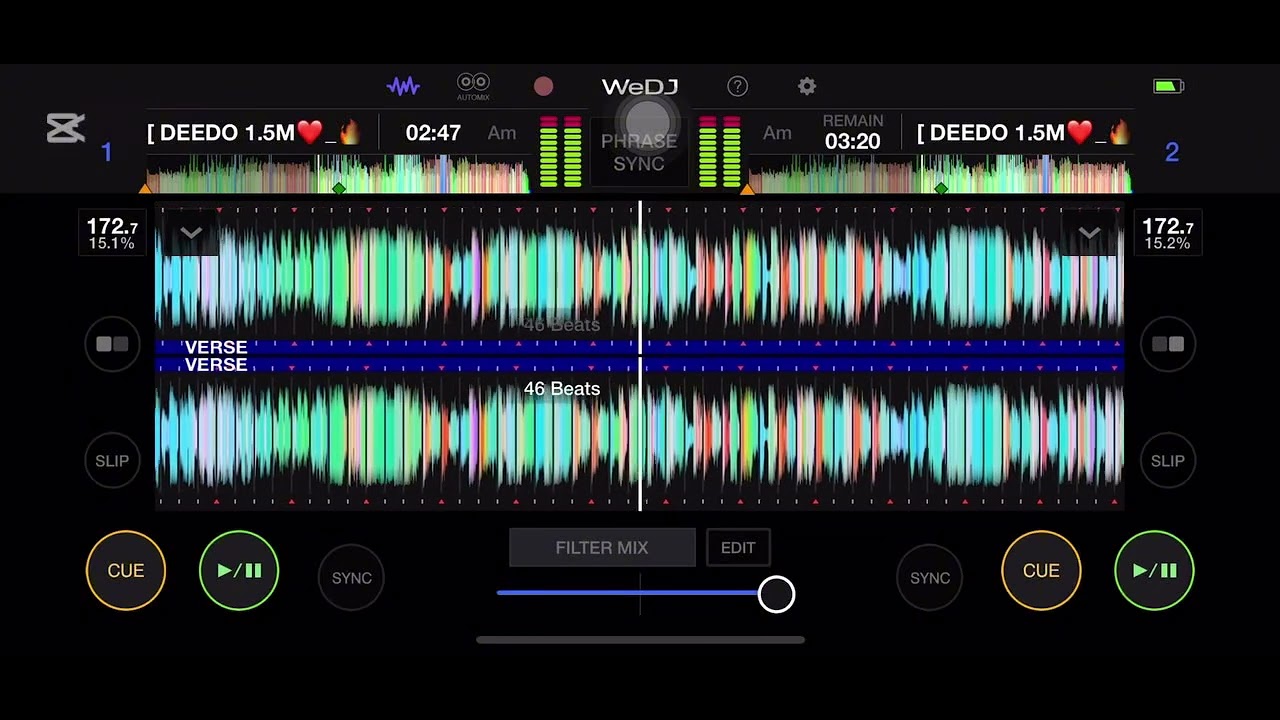Jump within deck 2 overview waveform
Screen dimensions: 1280x720
[x=940, y=173]
